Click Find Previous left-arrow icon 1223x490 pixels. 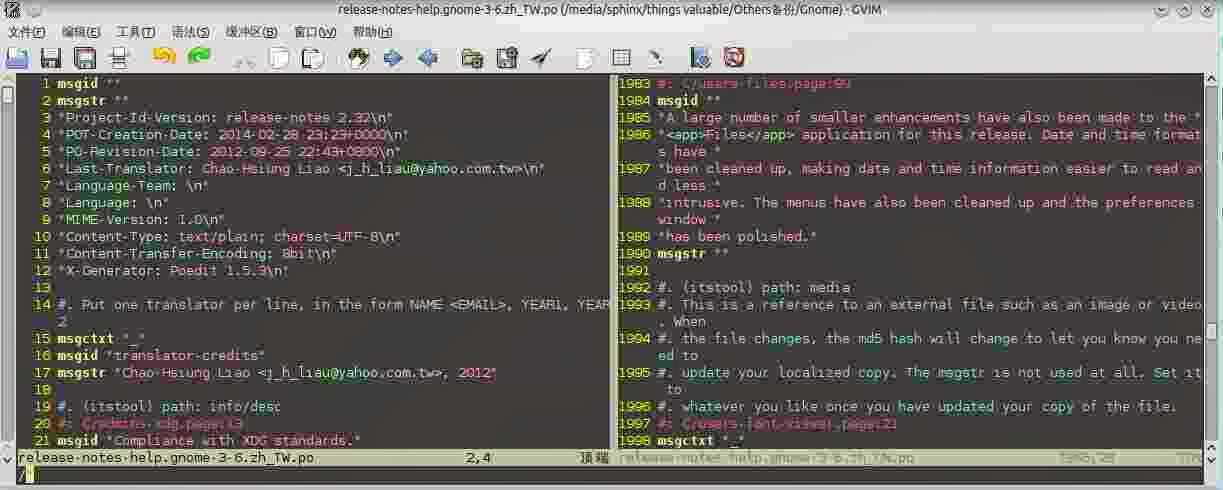[427, 58]
